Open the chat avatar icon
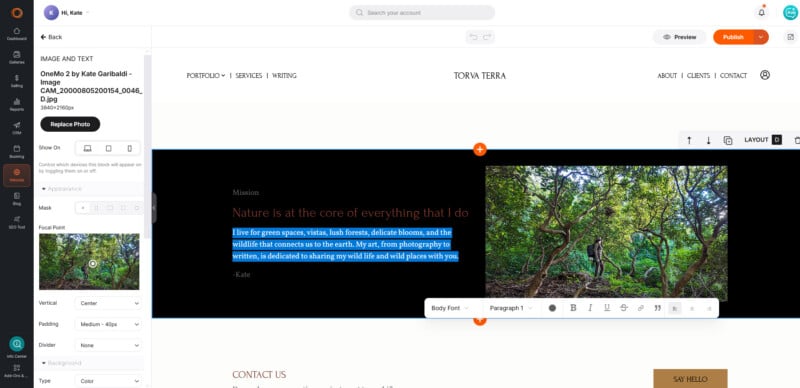This screenshot has height=388, width=800. tap(790, 13)
